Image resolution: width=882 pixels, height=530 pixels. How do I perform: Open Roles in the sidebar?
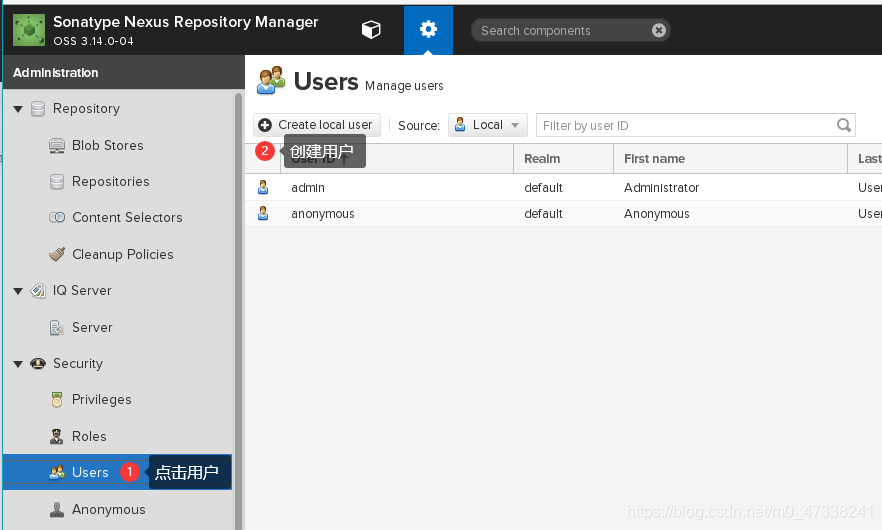coord(89,437)
